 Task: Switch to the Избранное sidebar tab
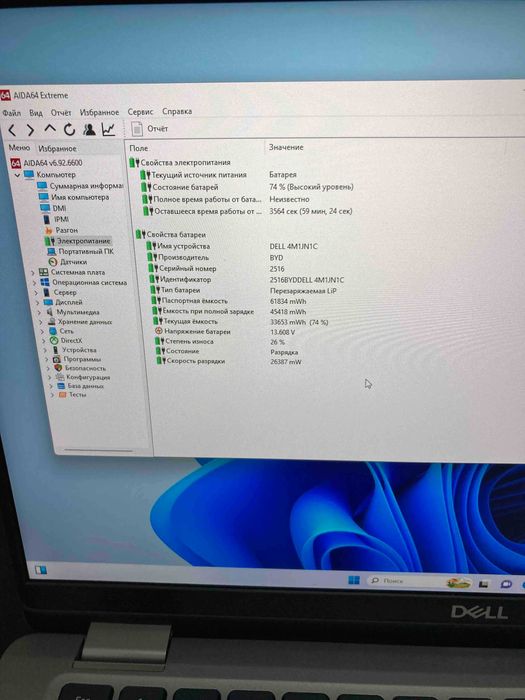coord(57,148)
